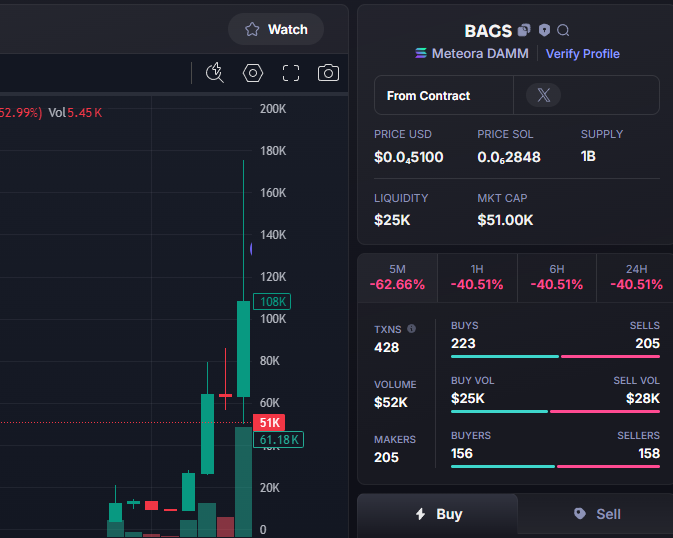Image resolution: width=673 pixels, height=538 pixels.
Task: Click the Watch star button
Action: (276, 29)
